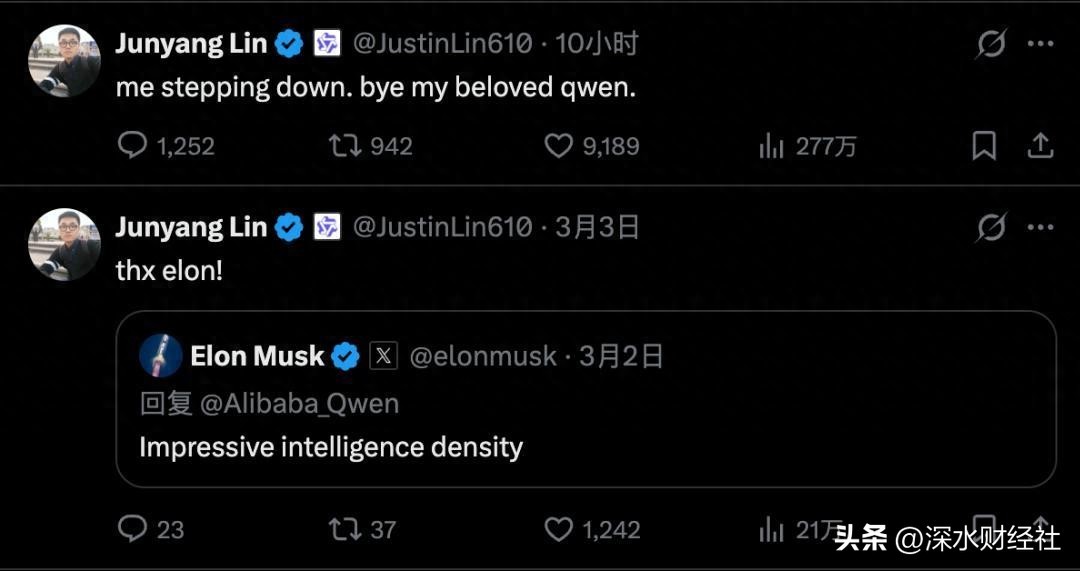Open more options menu on first tweet
The image size is (1080, 571).
coord(1041,44)
